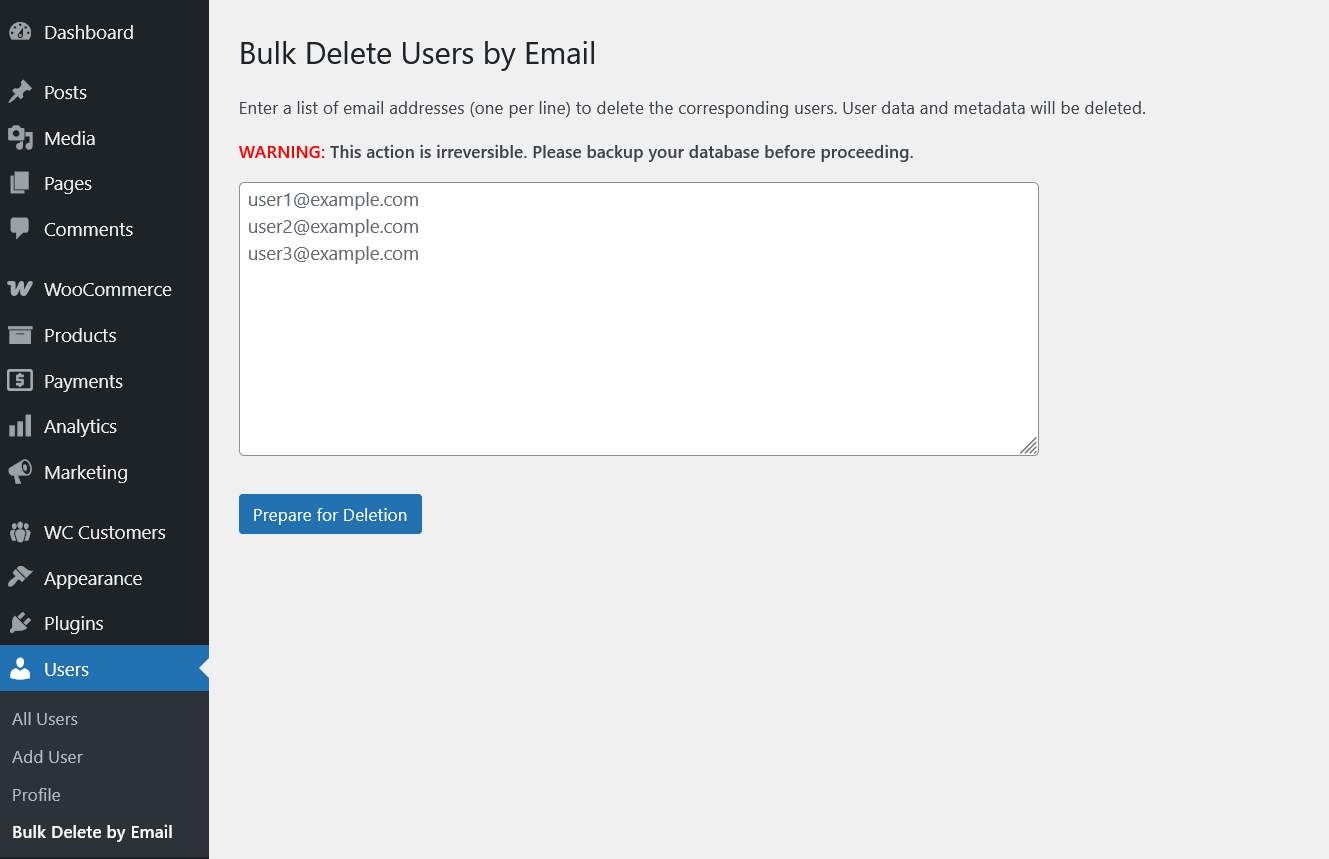Click the Marketing megaphone icon
1329x859 pixels.
[x=20, y=472]
